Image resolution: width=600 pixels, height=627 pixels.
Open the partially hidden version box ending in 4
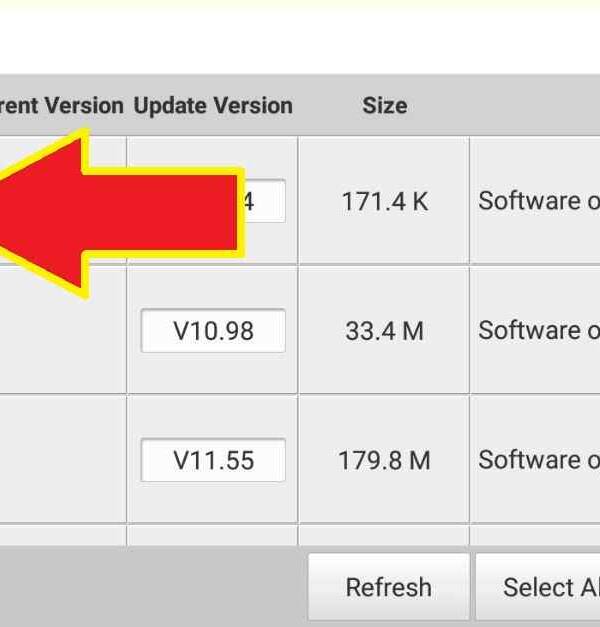265,201
